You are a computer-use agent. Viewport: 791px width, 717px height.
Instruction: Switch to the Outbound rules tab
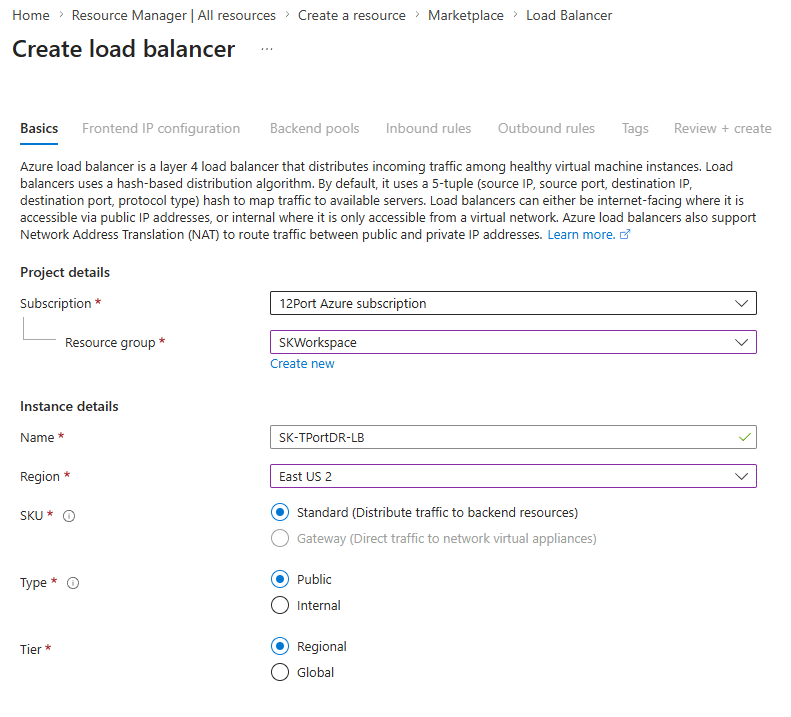tap(546, 129)
